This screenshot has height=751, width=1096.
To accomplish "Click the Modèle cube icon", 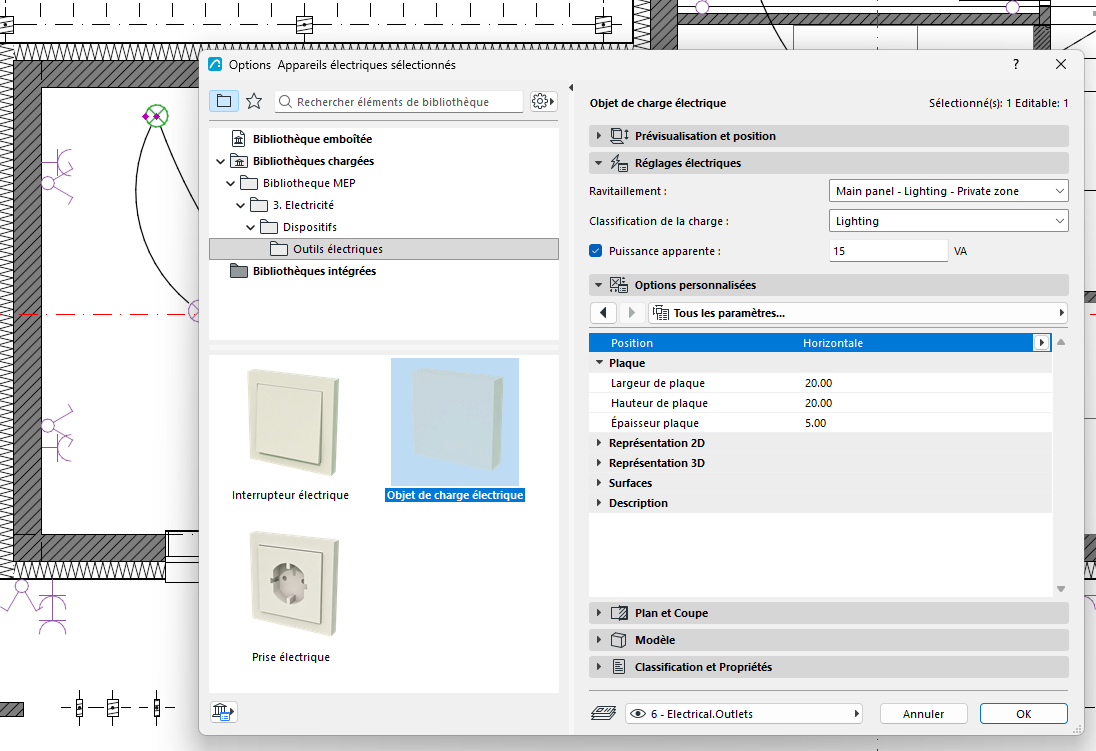I will point(619,640).
